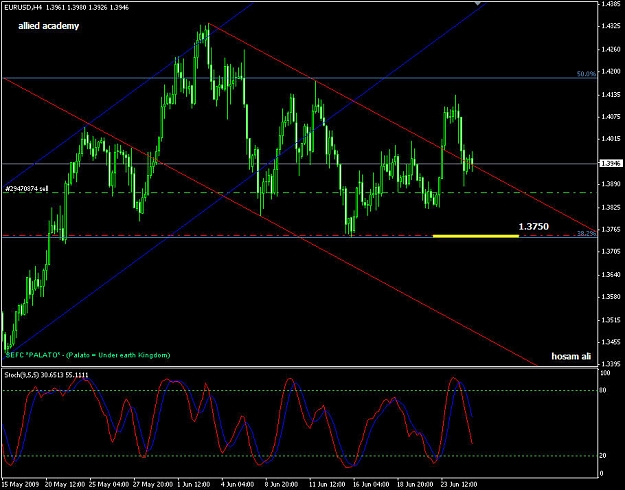Select the yellow horizontal target line
Screen dimensions: 625x490
coord(476,236)
